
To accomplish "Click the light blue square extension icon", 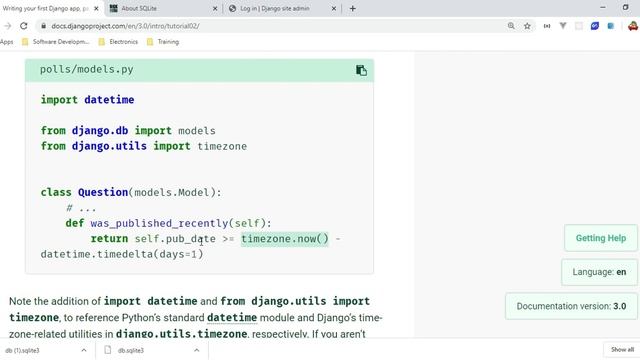I will click(611, 26).
